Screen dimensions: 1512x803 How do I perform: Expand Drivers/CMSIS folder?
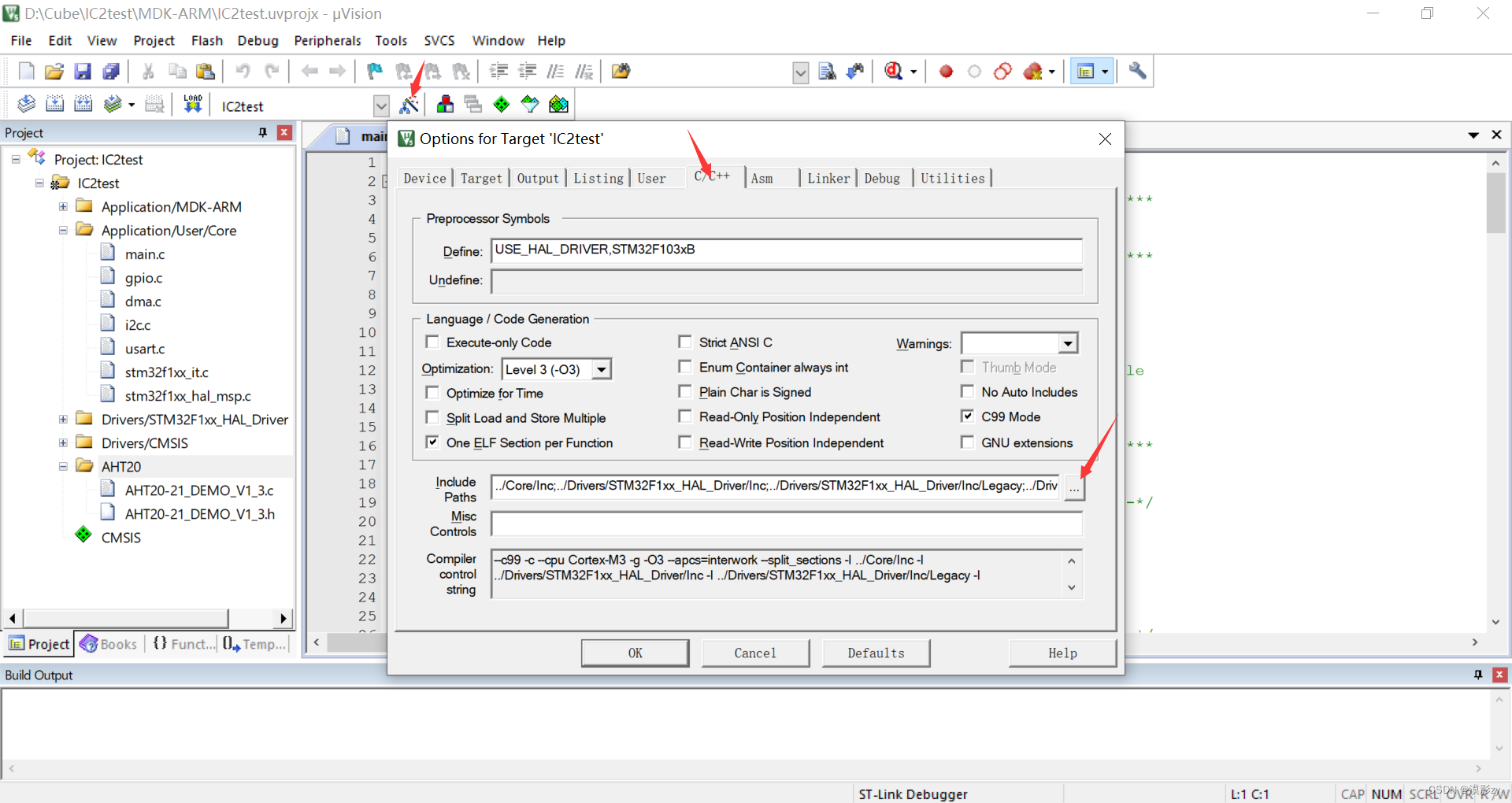(63, 442)
